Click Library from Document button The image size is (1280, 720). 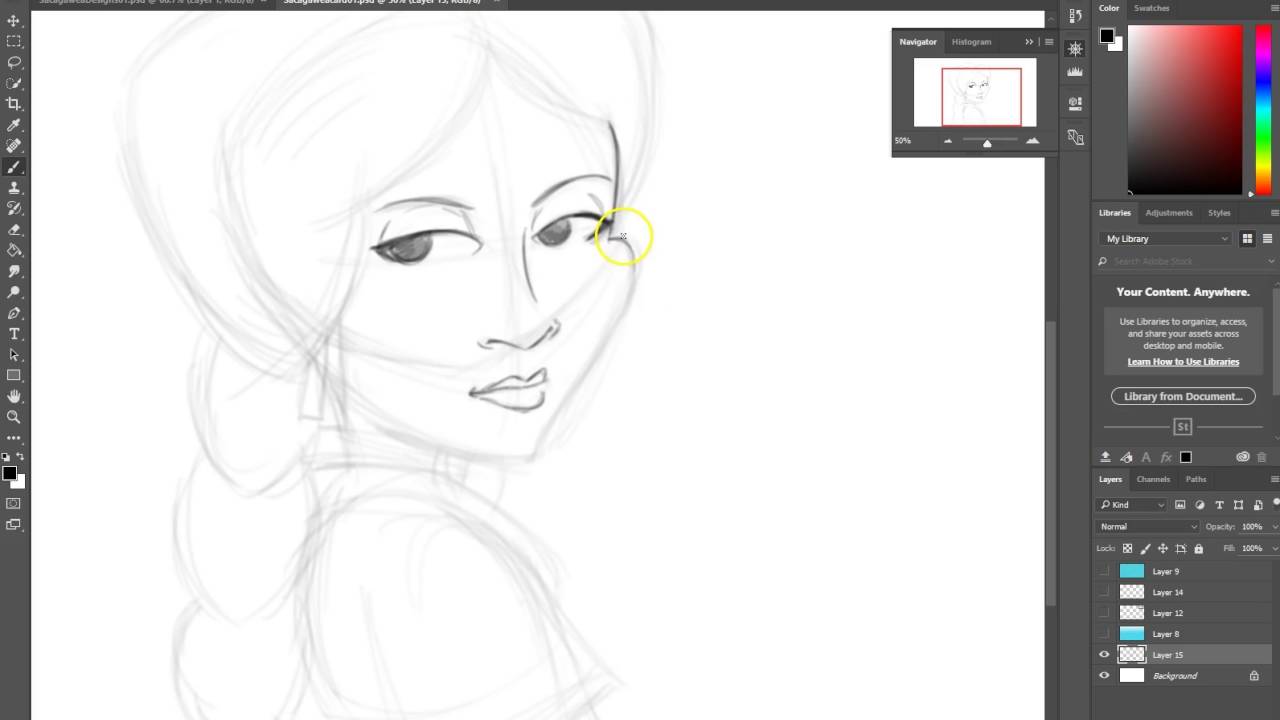(x=1183, y=396)
